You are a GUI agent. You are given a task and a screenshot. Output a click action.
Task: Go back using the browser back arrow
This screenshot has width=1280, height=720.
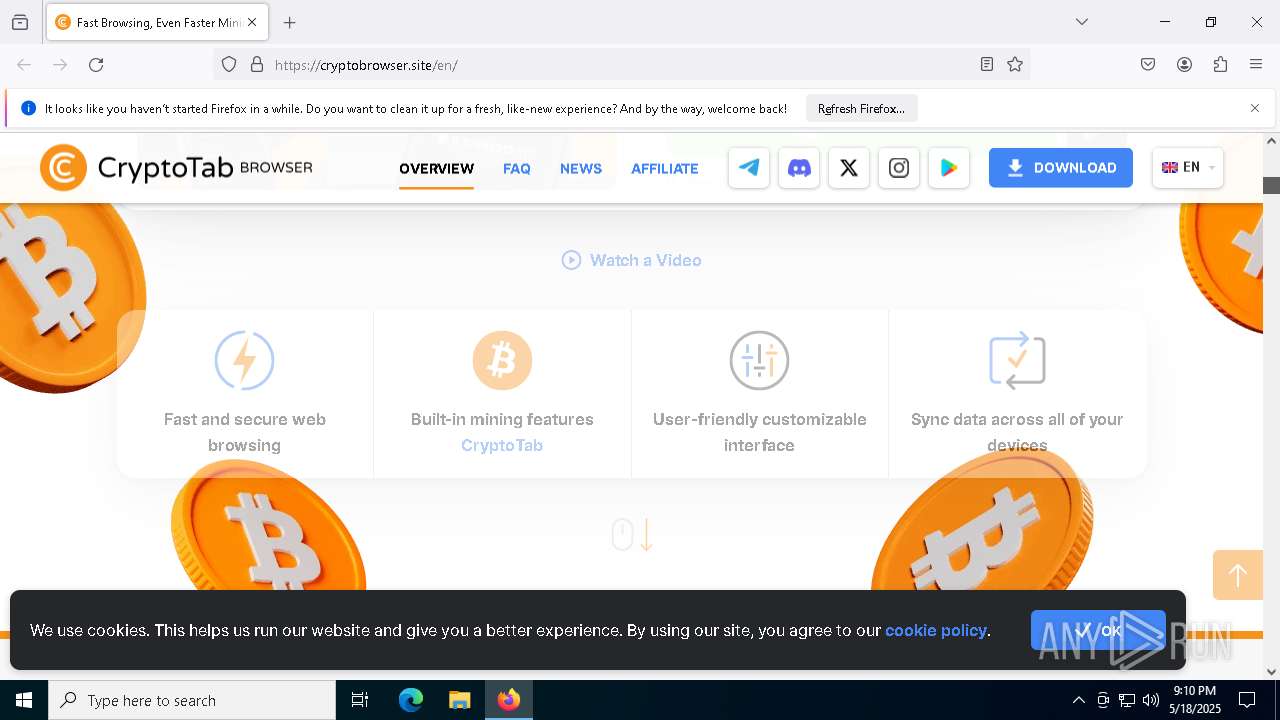[24, 65]
